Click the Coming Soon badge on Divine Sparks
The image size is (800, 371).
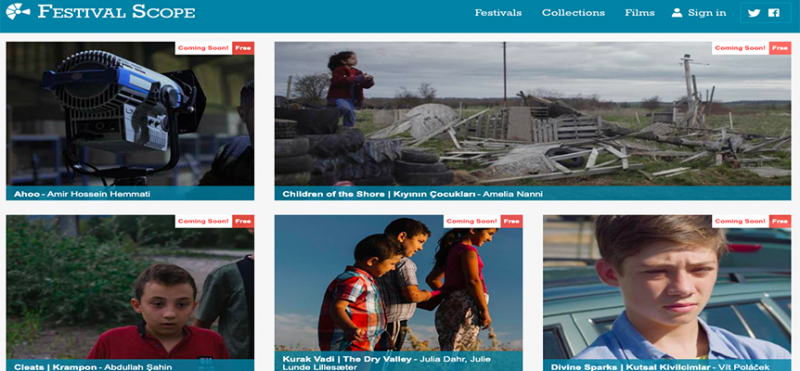(740, 221)
